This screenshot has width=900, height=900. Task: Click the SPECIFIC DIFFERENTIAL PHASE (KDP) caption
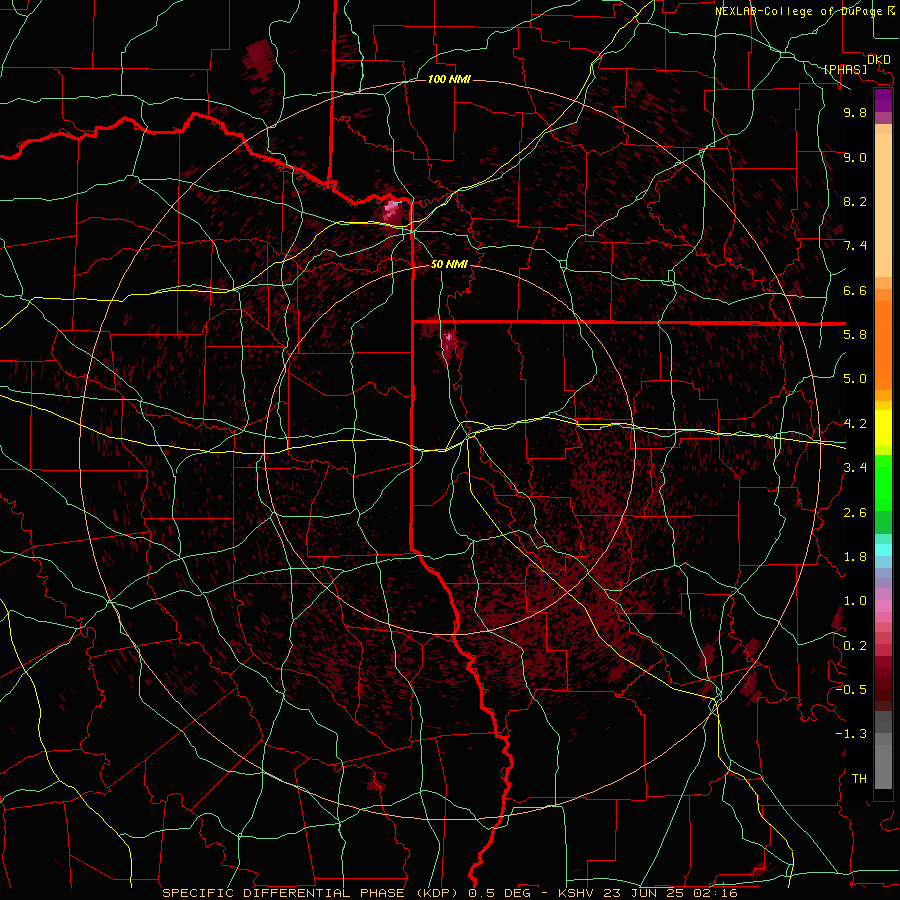(x=312, y=893)
